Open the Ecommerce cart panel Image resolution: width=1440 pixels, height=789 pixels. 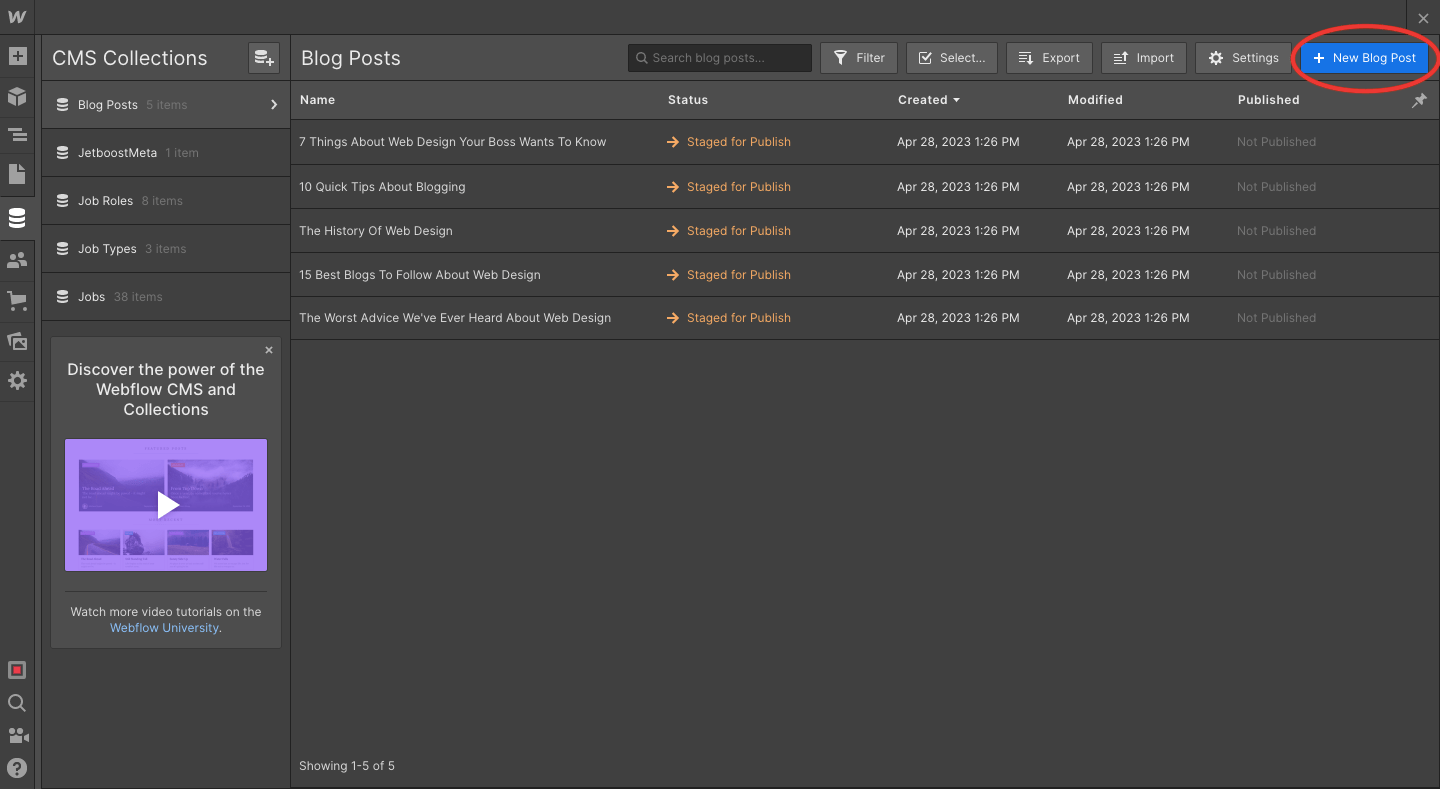pyautogui.click(x=17, y=300)
